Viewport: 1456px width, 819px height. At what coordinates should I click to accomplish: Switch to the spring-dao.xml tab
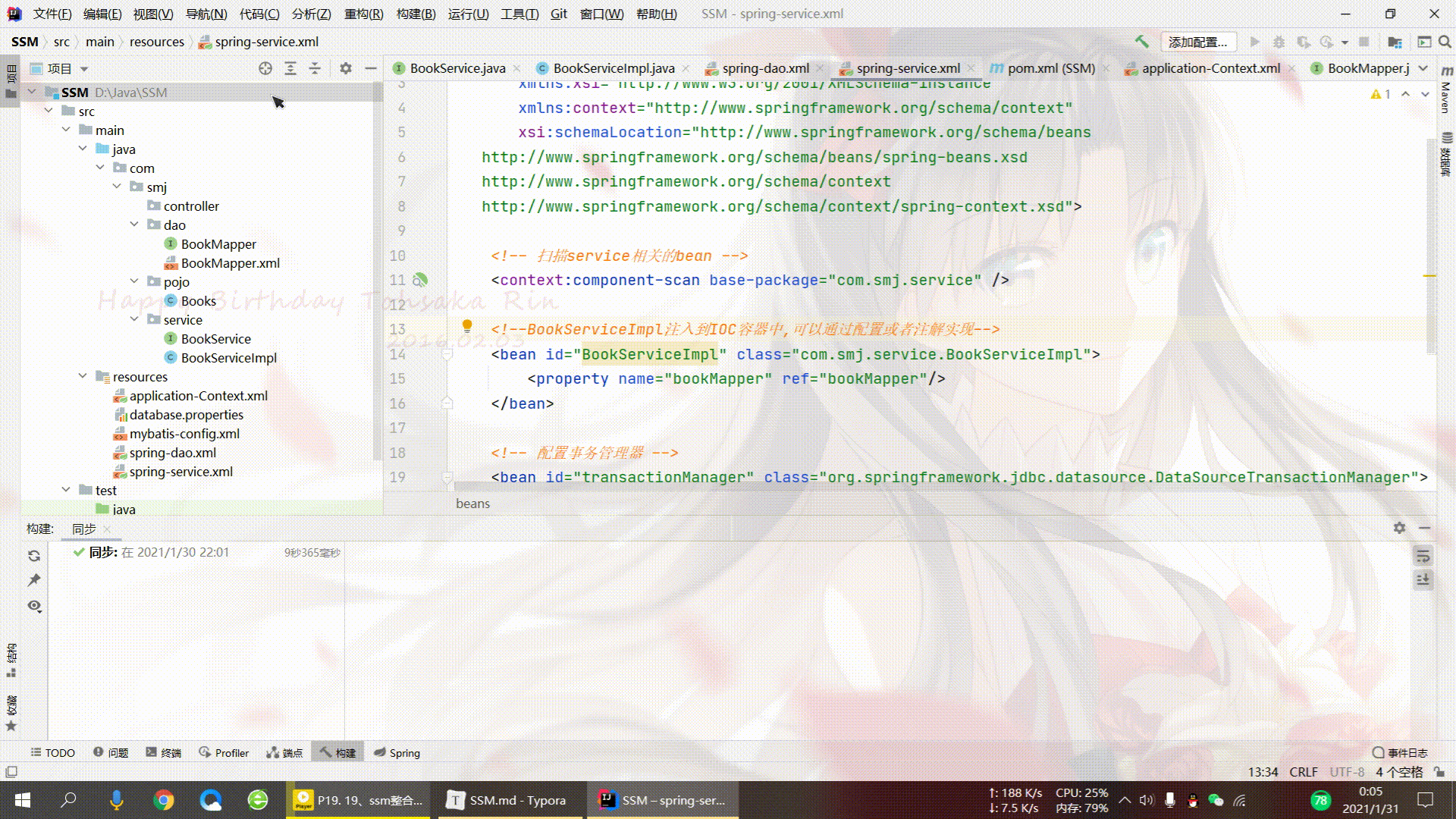764,68
